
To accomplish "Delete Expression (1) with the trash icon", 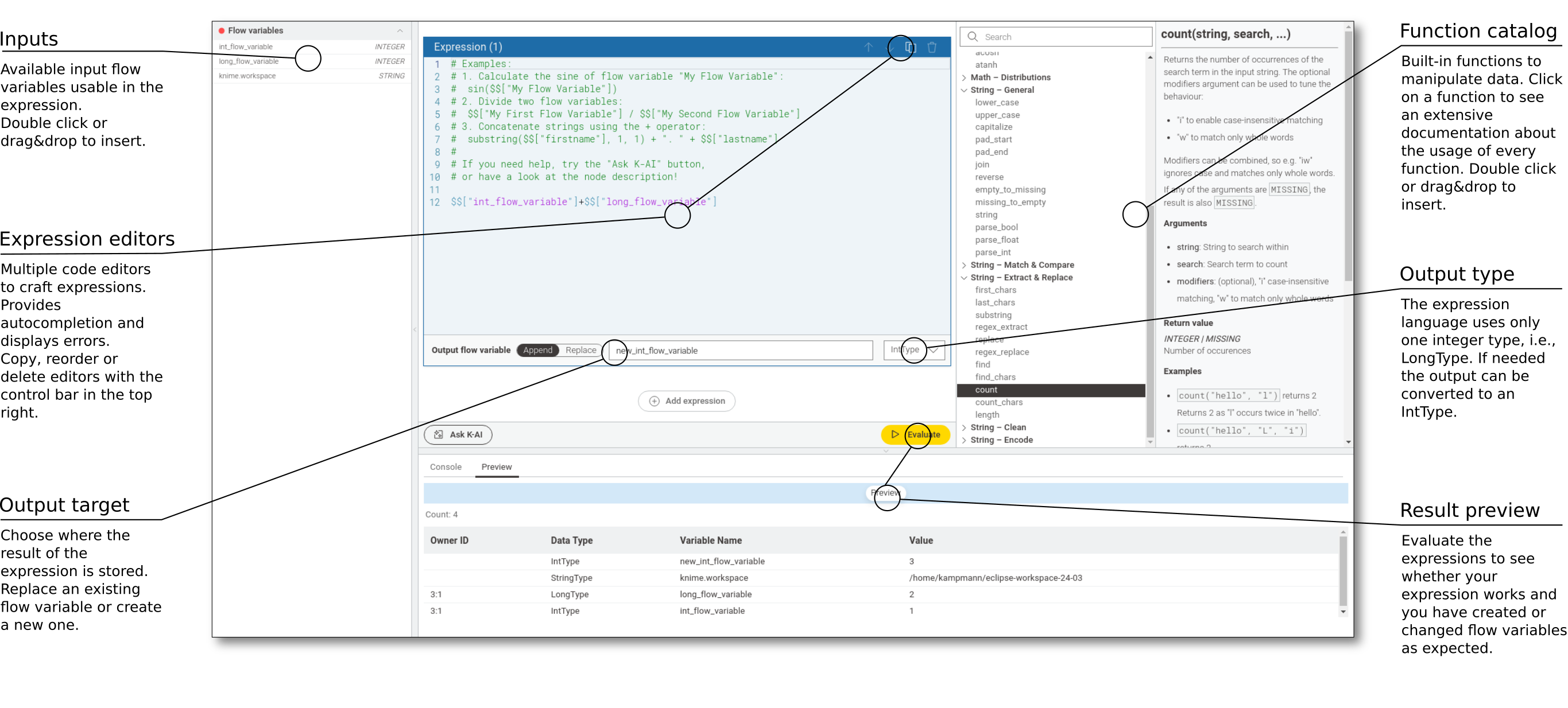I will [932, 47].
